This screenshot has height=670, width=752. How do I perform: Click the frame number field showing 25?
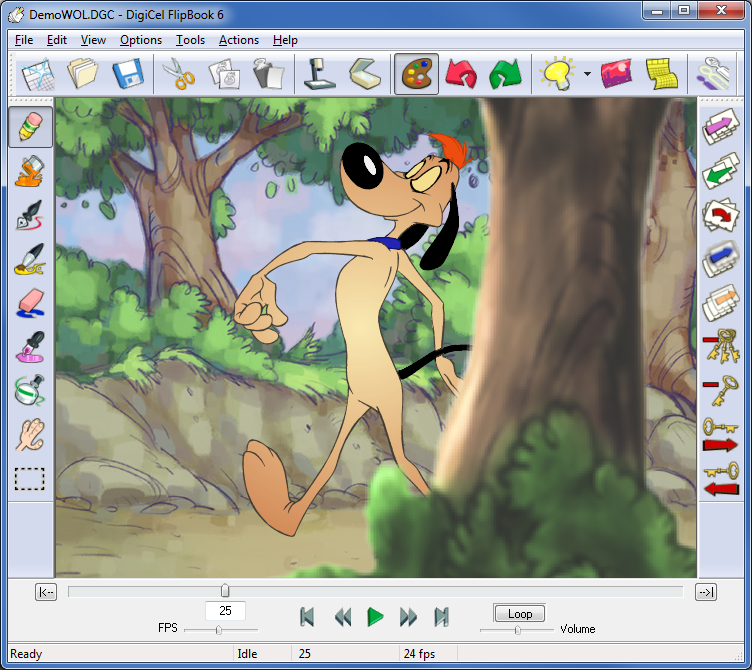coord(225,611)
